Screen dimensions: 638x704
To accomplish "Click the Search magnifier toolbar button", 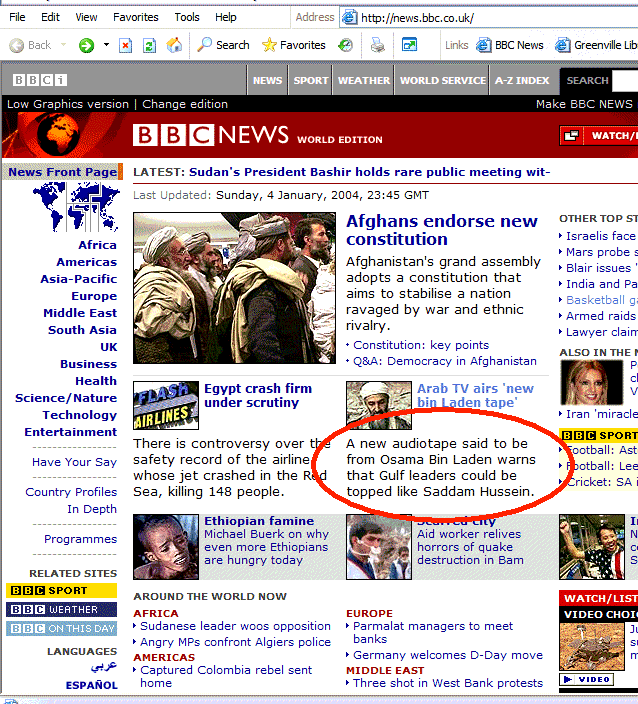I will pos(223,45).
